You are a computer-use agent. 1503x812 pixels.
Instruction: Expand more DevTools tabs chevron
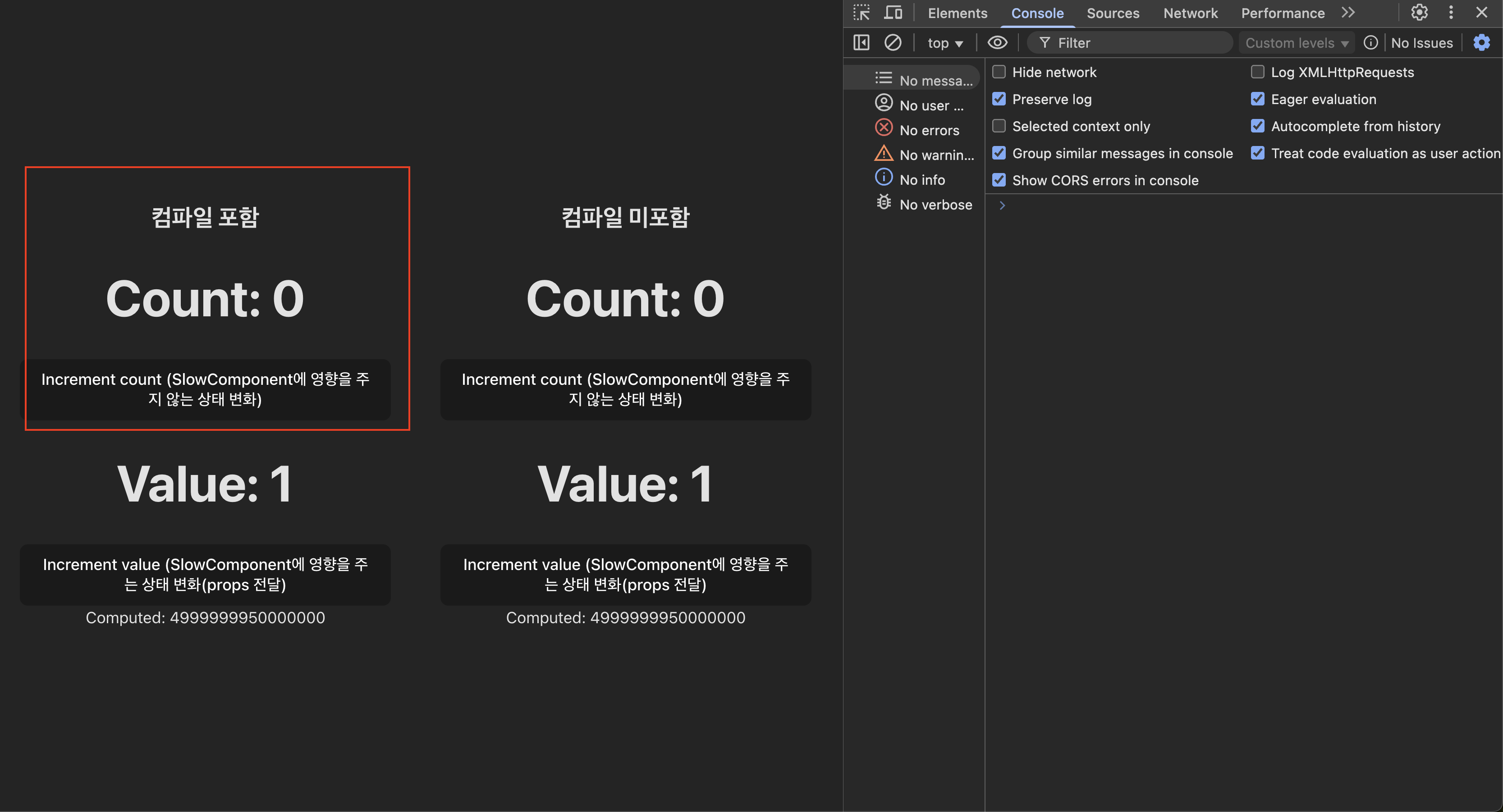click(x=1347, y=13)
